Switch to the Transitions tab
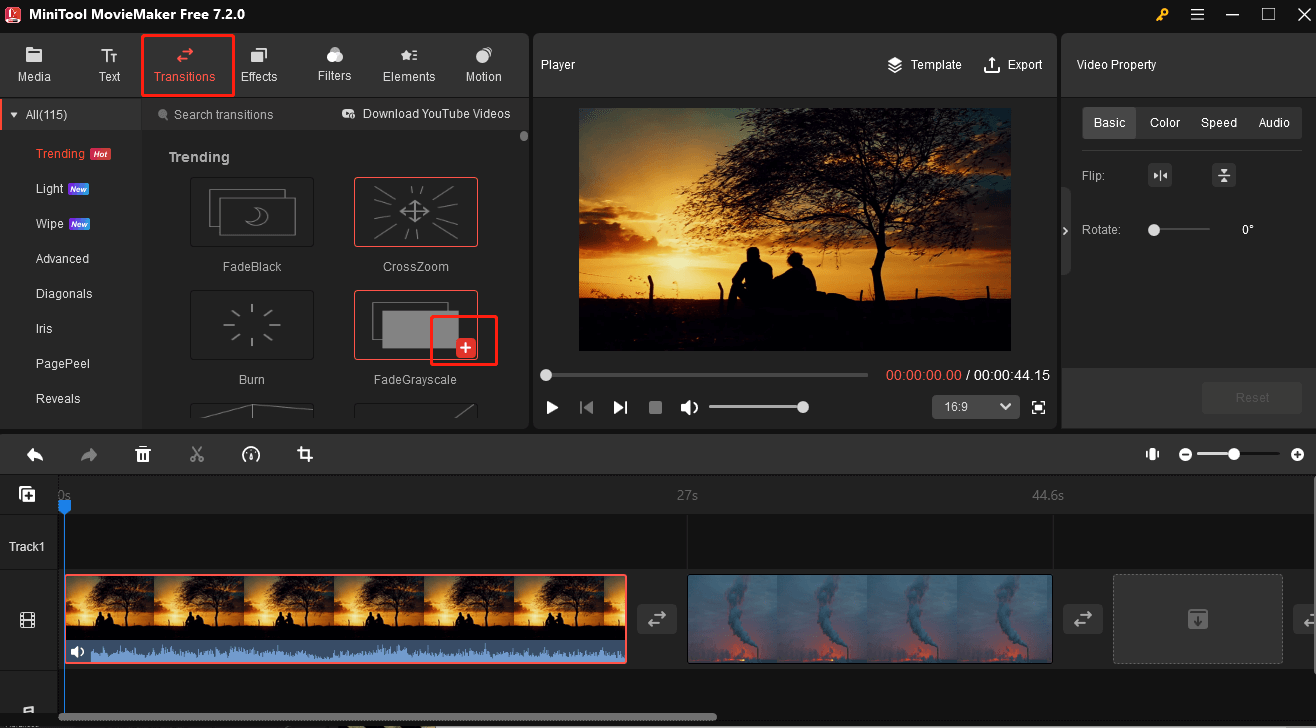1316x728 pixels. point(185,65)
